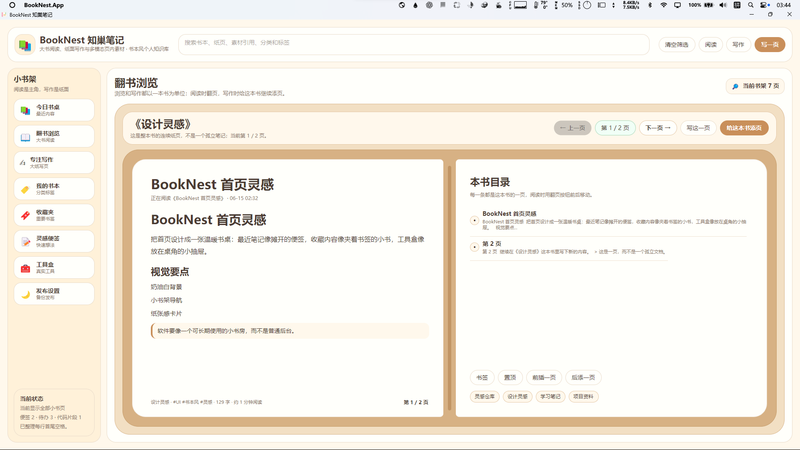800x450 pixels.
Task: Click the BookNest logo icon in the header
Action: point(24,45)
